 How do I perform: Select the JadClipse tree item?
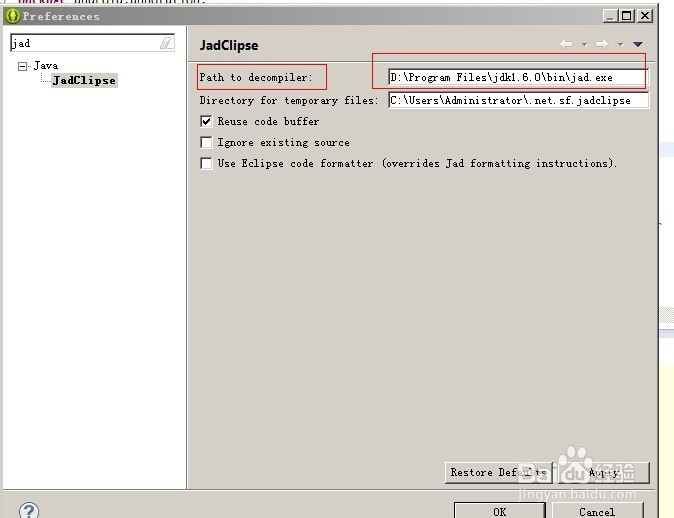pyautogui.click(x=84, y=80)
